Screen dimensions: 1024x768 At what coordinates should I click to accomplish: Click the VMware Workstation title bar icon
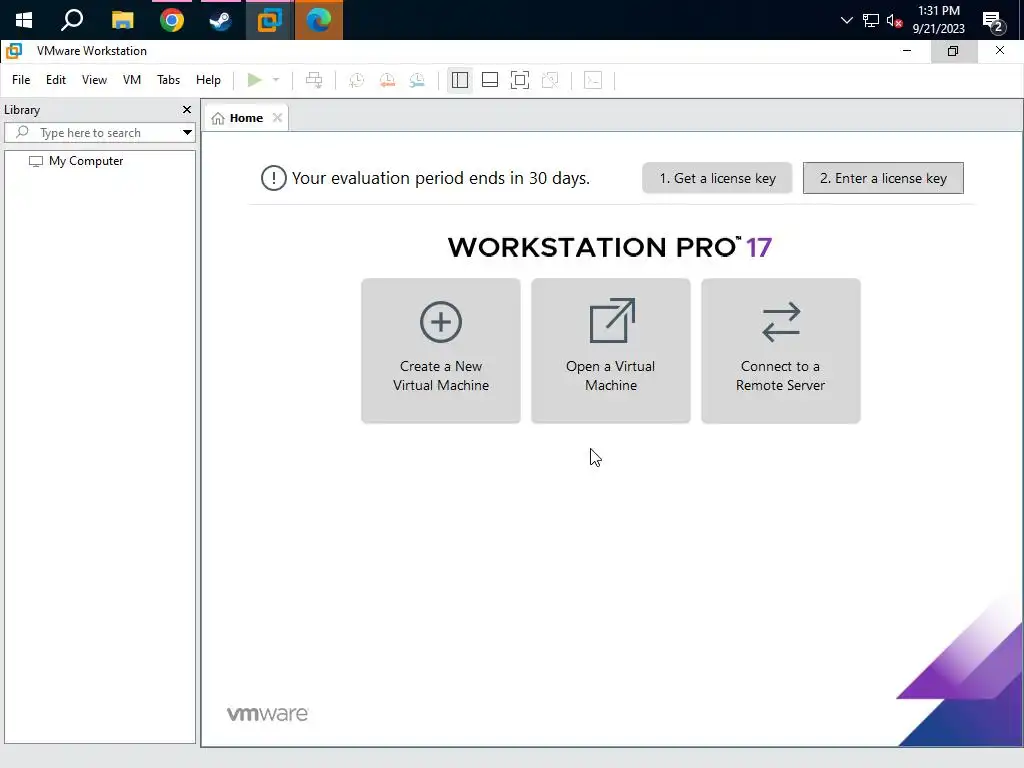tap(14, 51)
